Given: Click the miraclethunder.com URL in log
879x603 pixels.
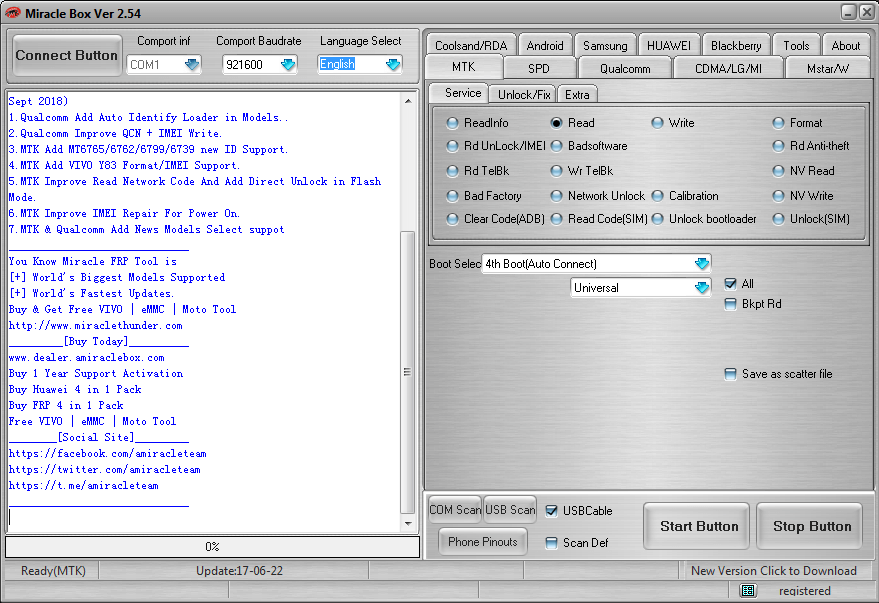Looking at the screenshot, I should (x=95, y=325).
